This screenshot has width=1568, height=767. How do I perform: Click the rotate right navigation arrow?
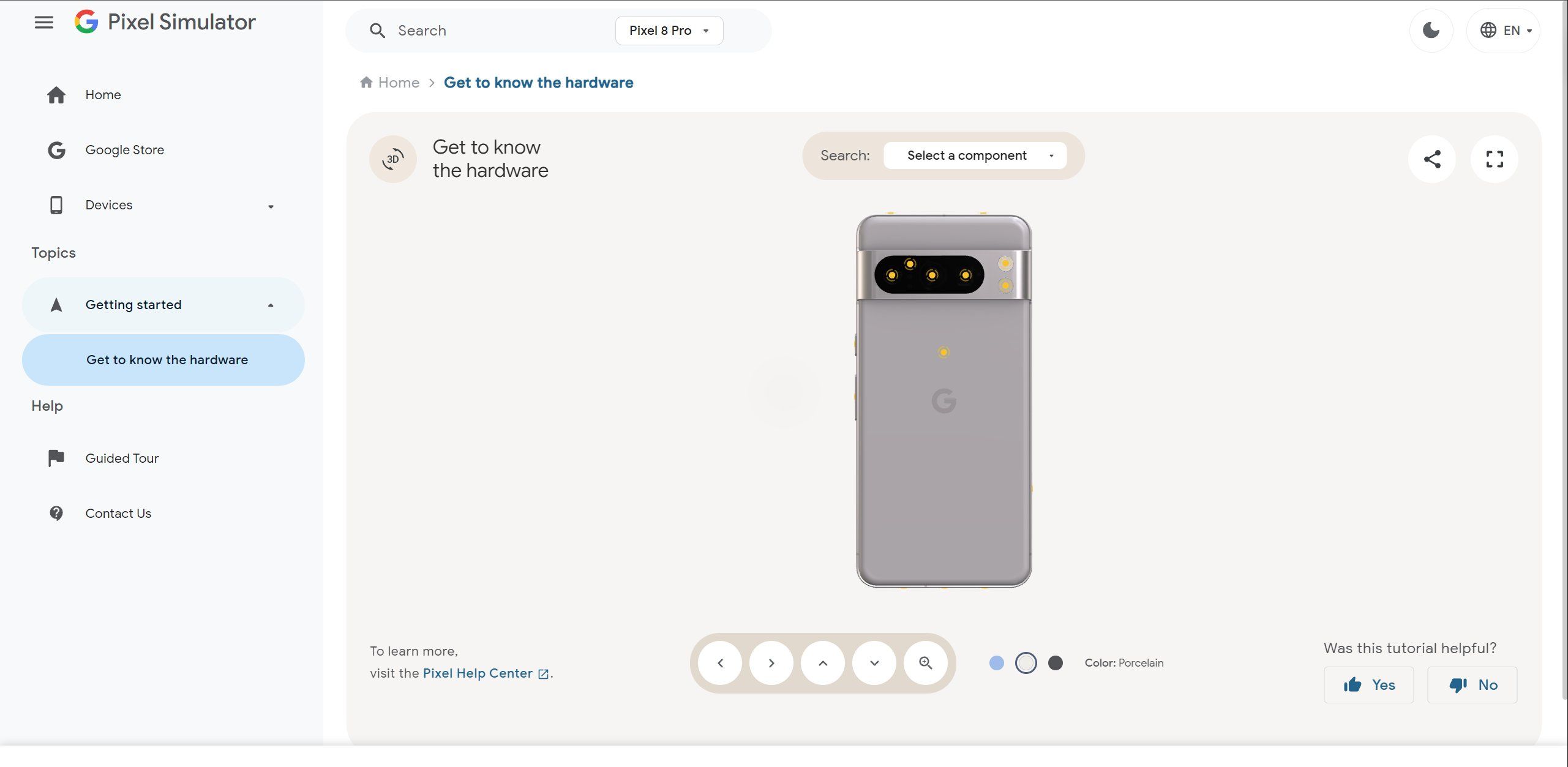tap(771, 662)
